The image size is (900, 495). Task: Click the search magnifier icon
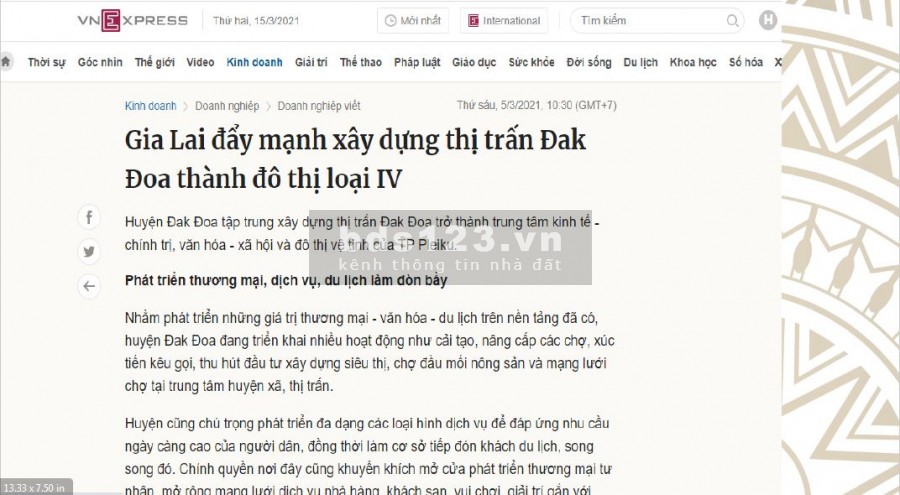pos(731,21)
